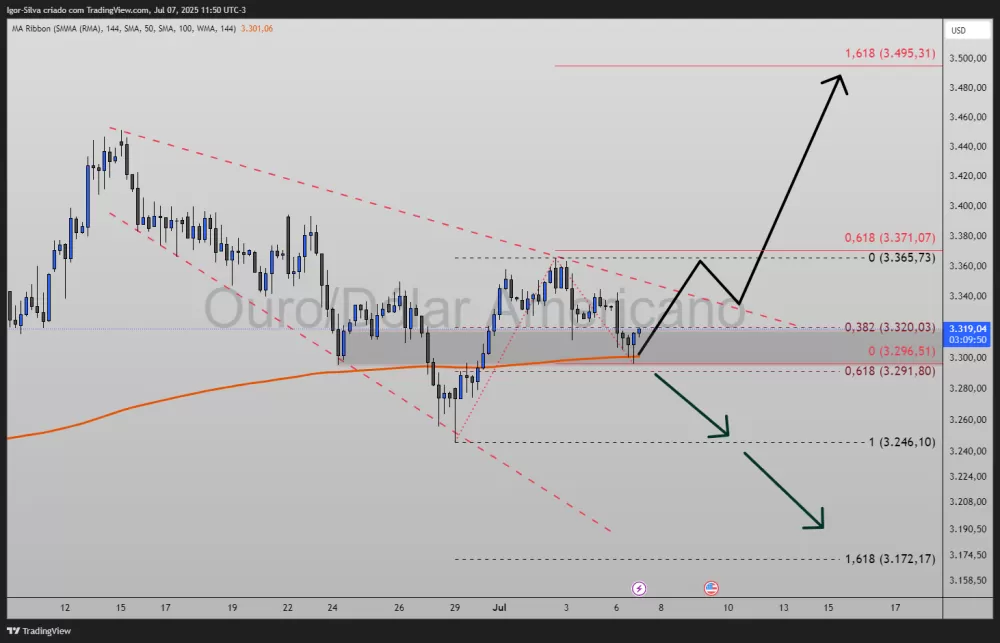The image size is (1000, 643).
Task: Click the upper green downward arrow drawing
Action: pos(692,404)
